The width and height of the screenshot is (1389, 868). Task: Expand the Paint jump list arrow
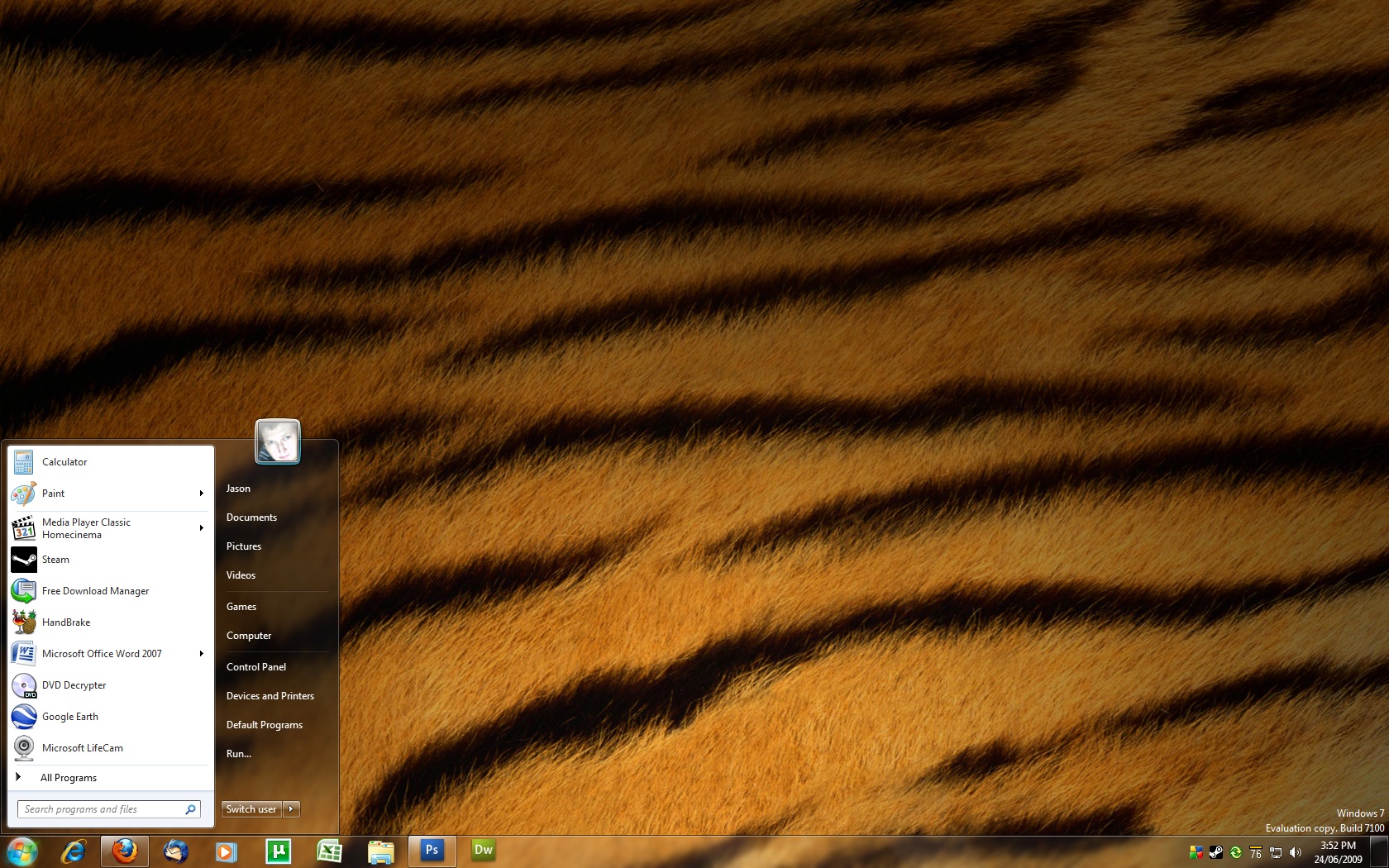(x=201, y=494)
